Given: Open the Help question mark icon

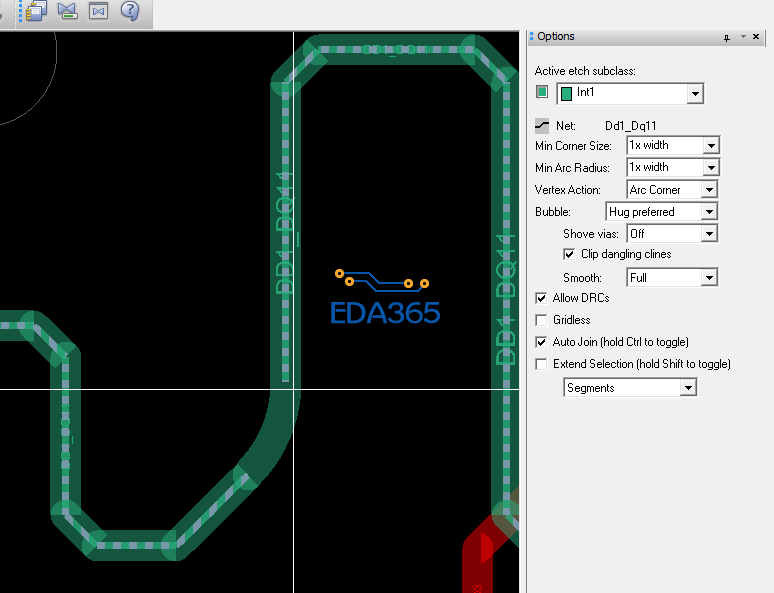Looking at the screenshot, I should point(130,11).
